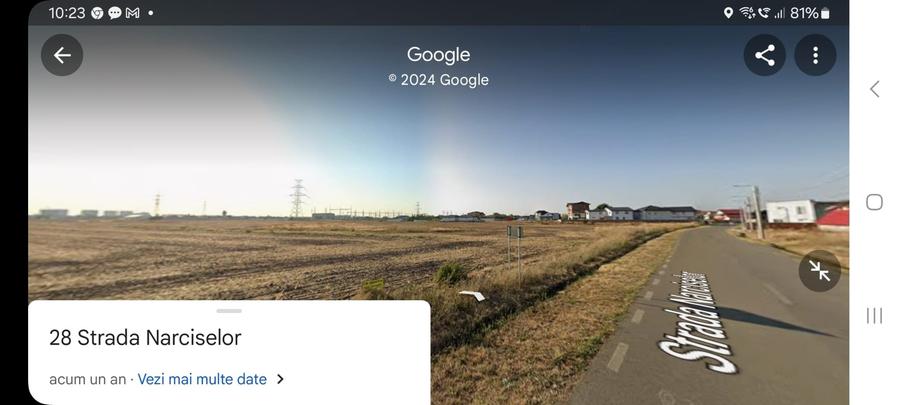Image resolution: width=900 pixels, height=405 pixels.
Task: Tap the location pin status icon
Action: (x=728, y=13)
